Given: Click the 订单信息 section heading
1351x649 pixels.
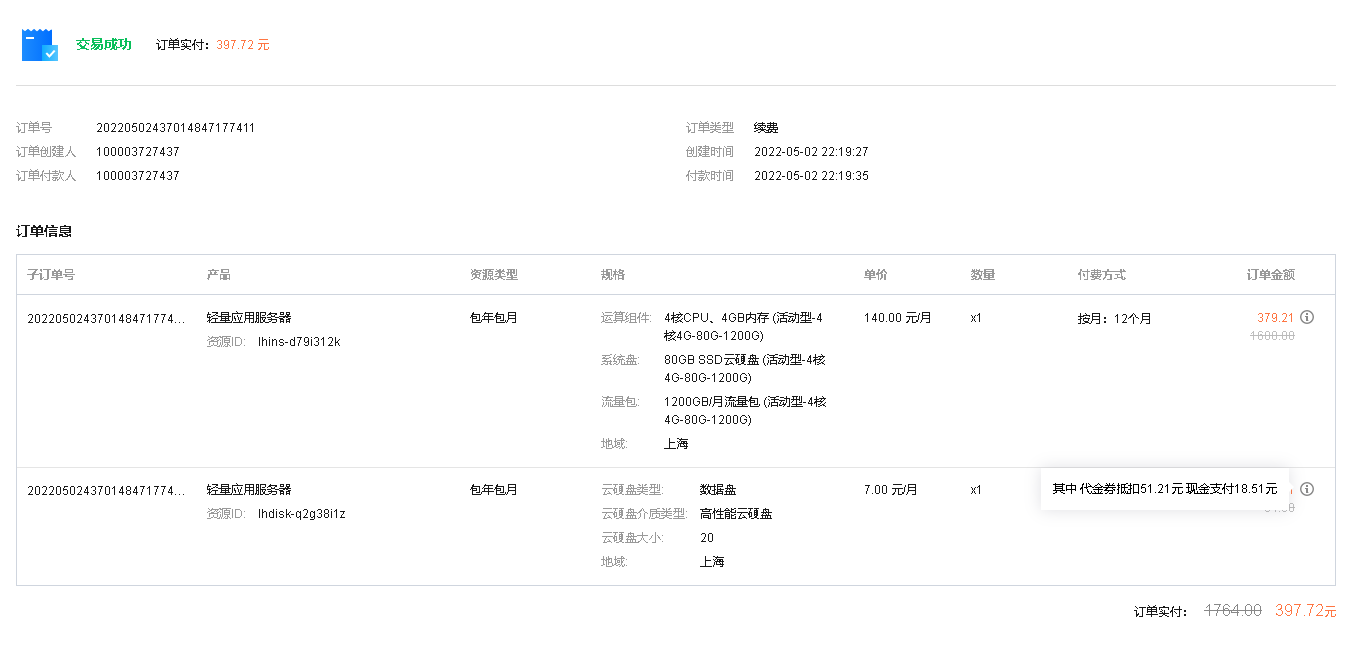Looking at the screenshot, I should pyautogui.click(x=44, y=231).
